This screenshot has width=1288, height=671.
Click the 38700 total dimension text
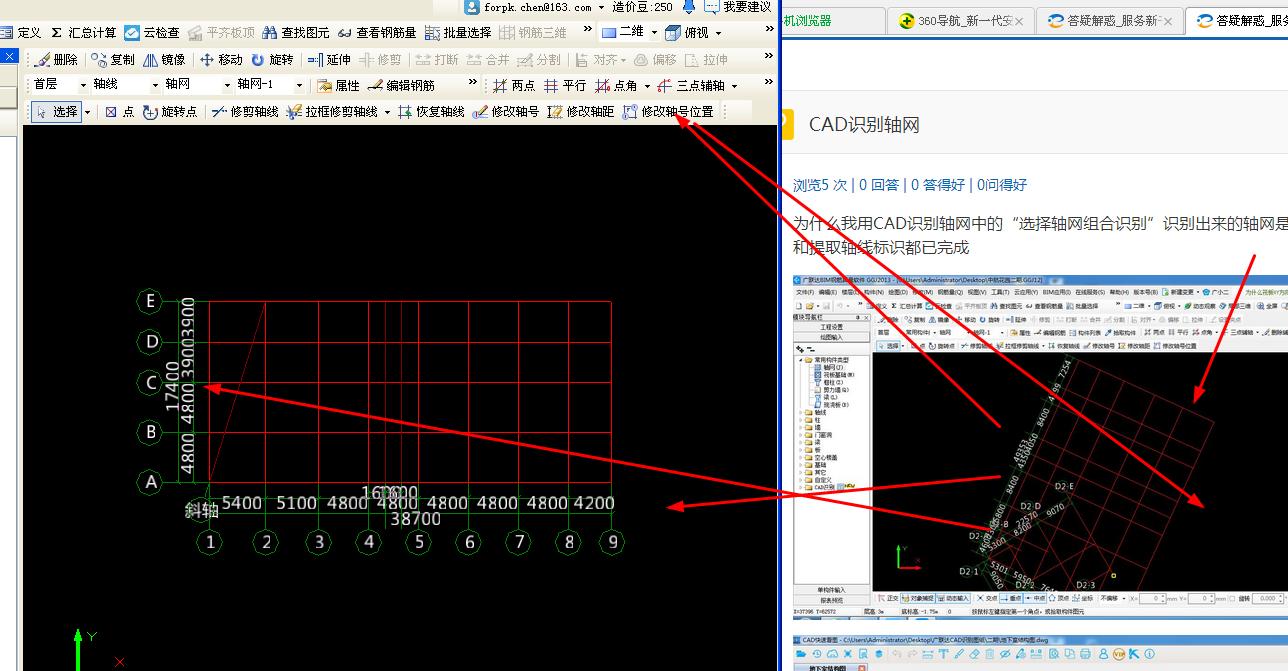[x=416, y=519]
